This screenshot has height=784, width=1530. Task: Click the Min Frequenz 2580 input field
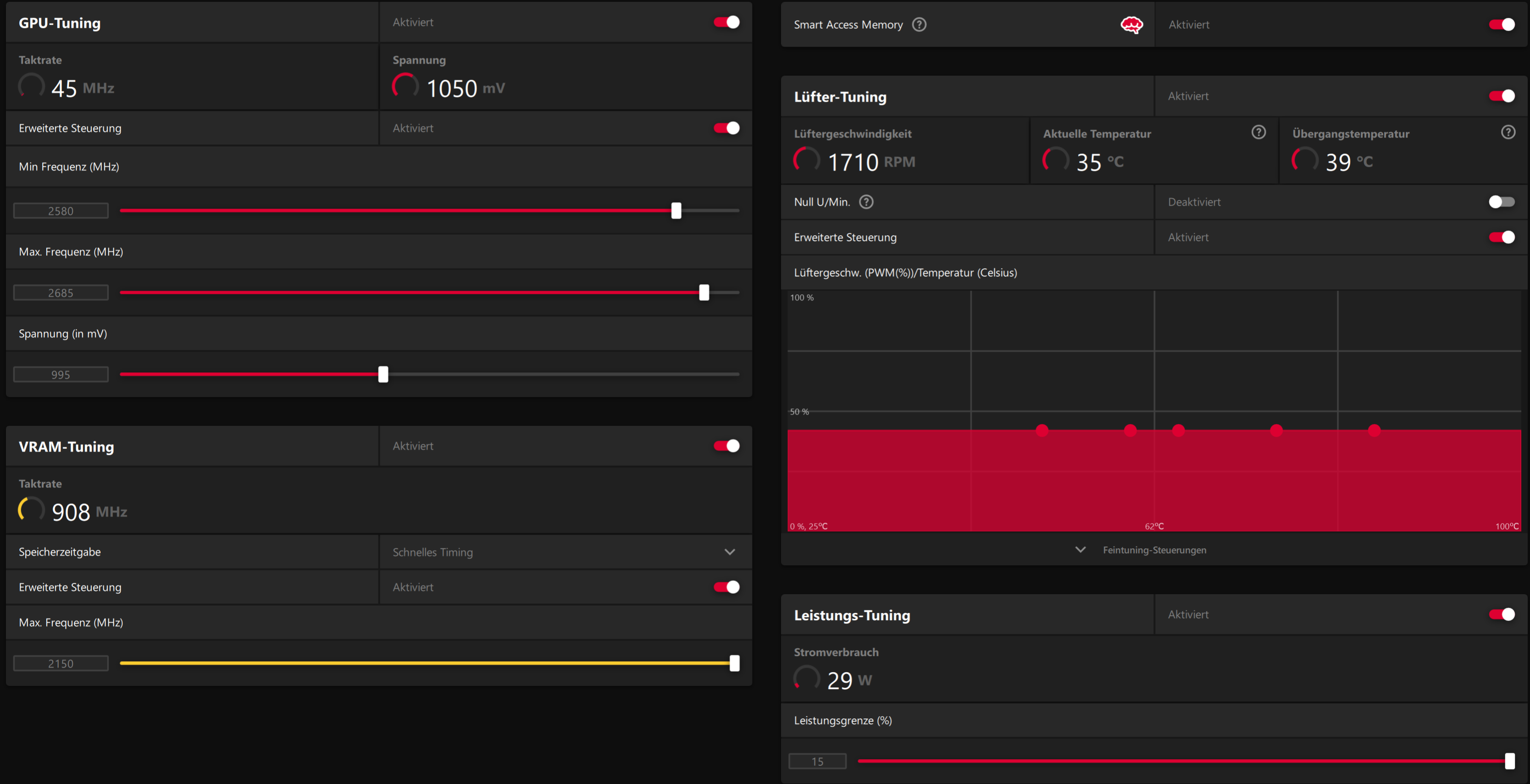click(61, 211)
